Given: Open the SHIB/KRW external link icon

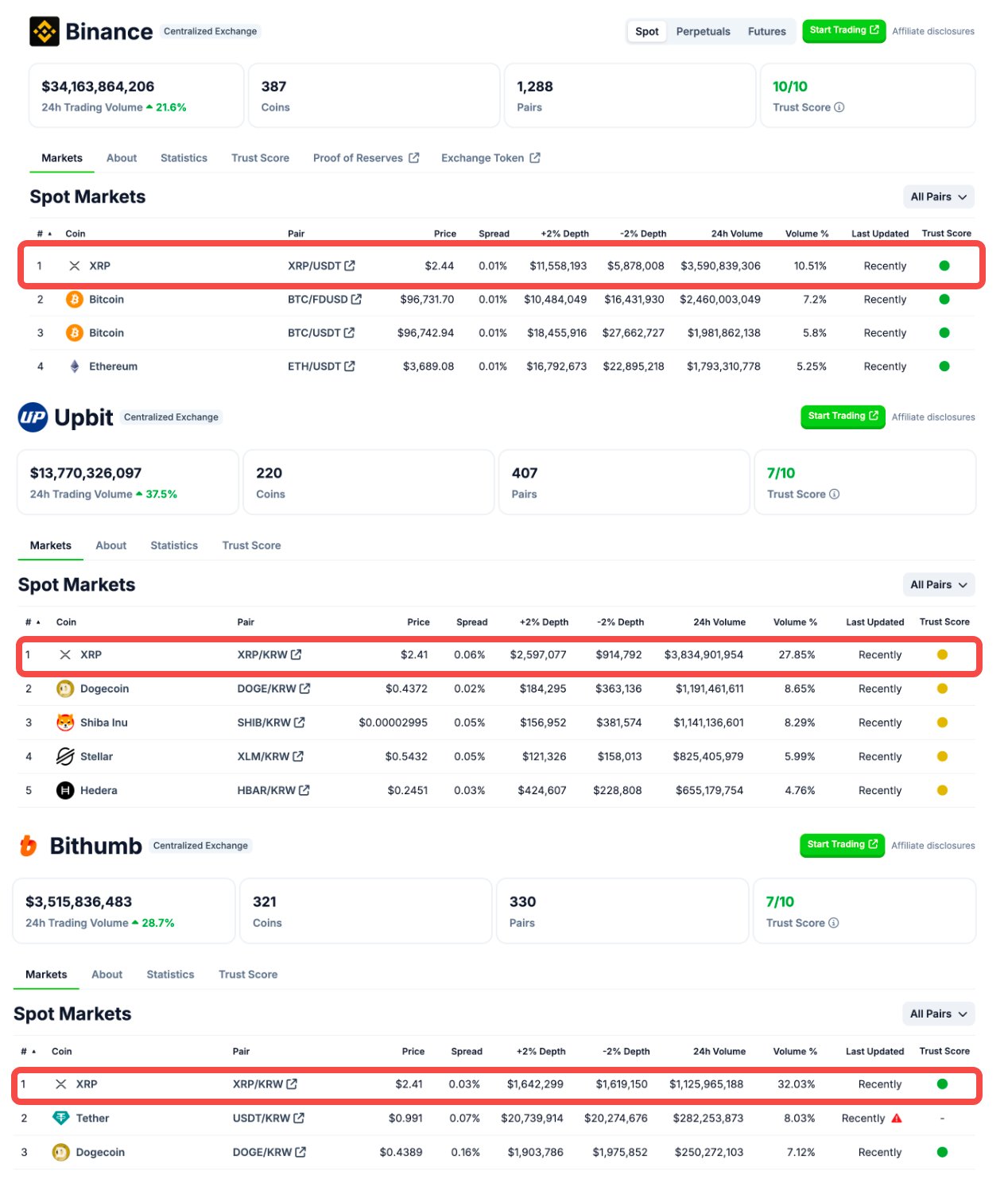Looking at the screenshot, I should click(300, 723).
